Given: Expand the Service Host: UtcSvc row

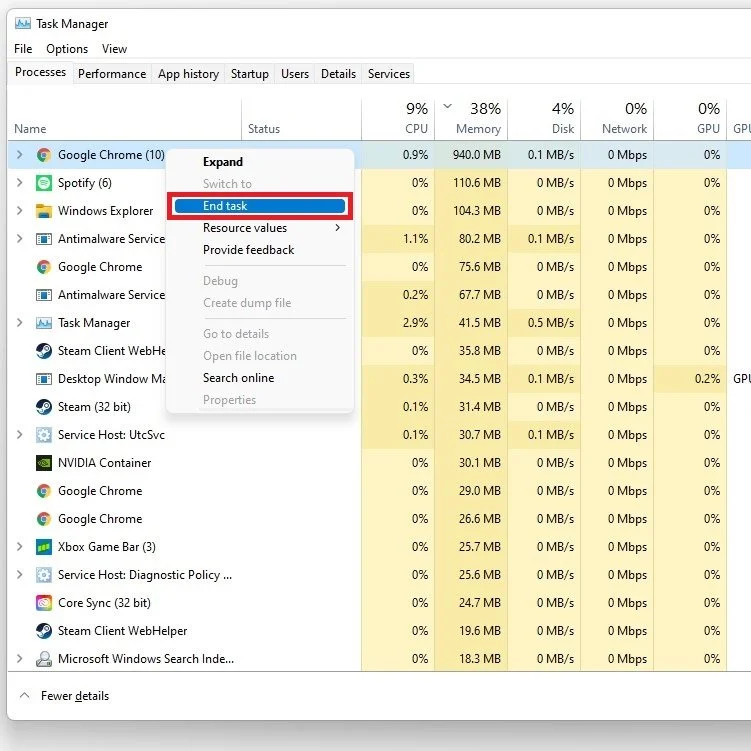Looking at the screenshot, I should coord(19,435).
